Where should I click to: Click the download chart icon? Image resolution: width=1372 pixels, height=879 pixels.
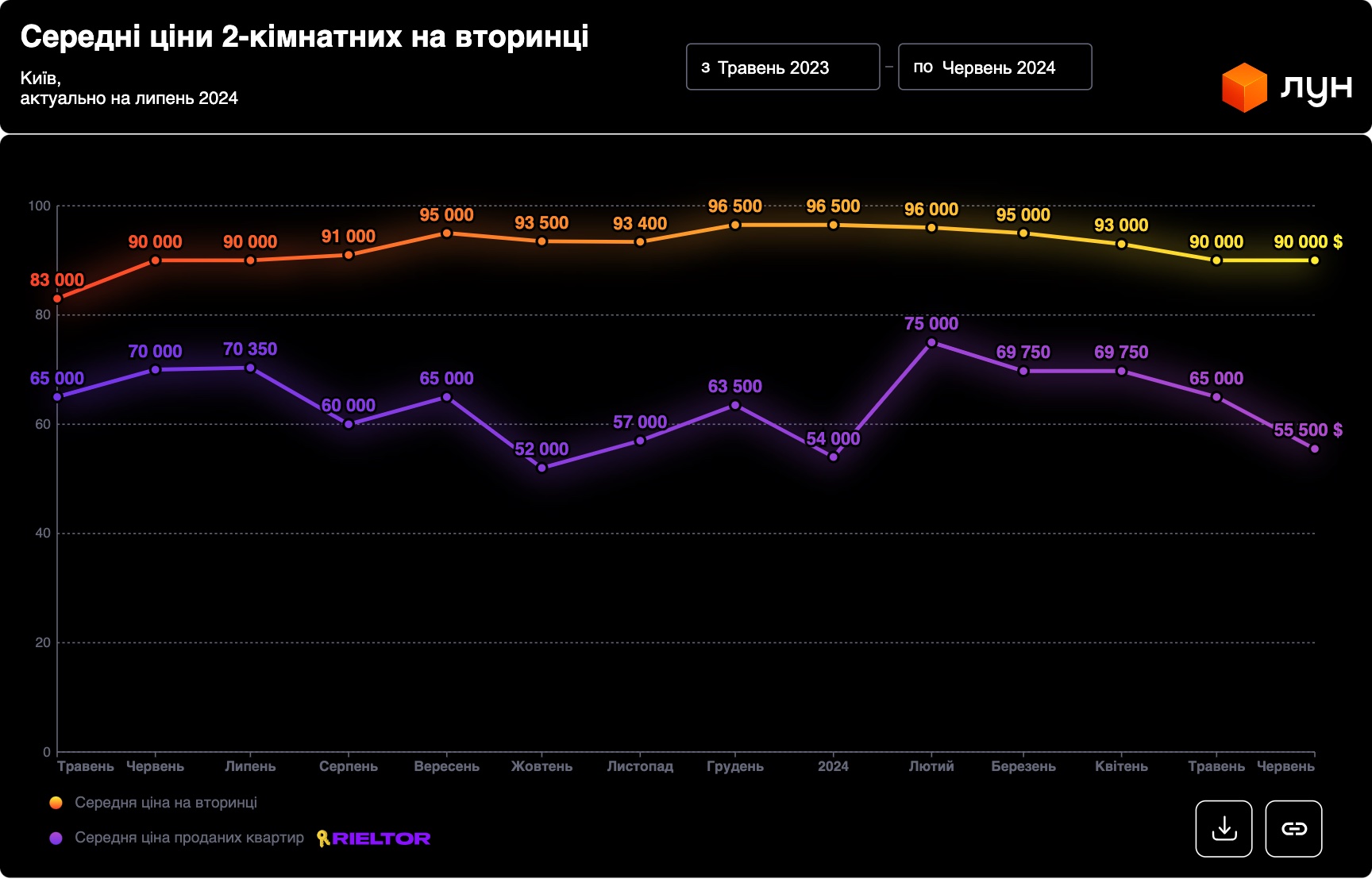tap(1224, 829)
